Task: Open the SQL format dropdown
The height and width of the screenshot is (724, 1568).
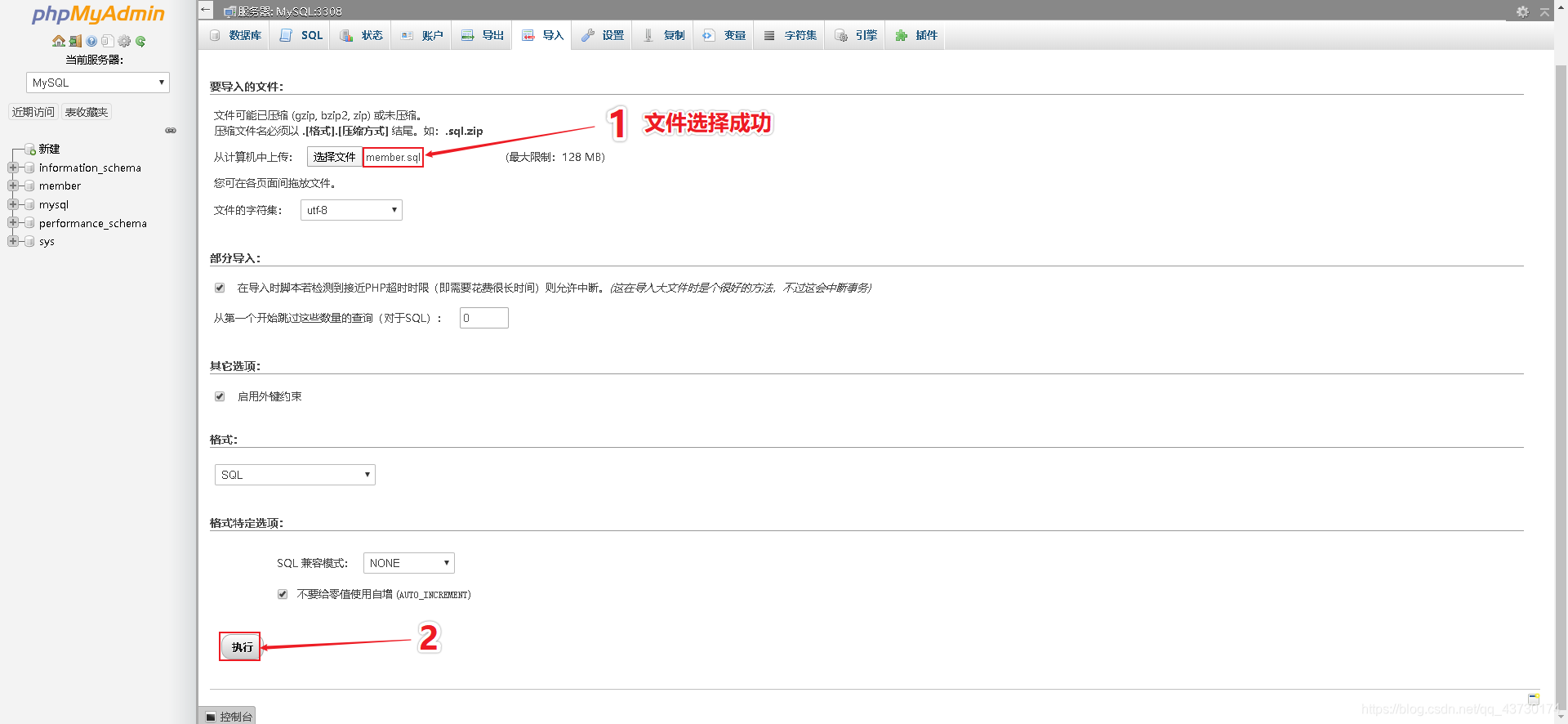Action: 295,475
